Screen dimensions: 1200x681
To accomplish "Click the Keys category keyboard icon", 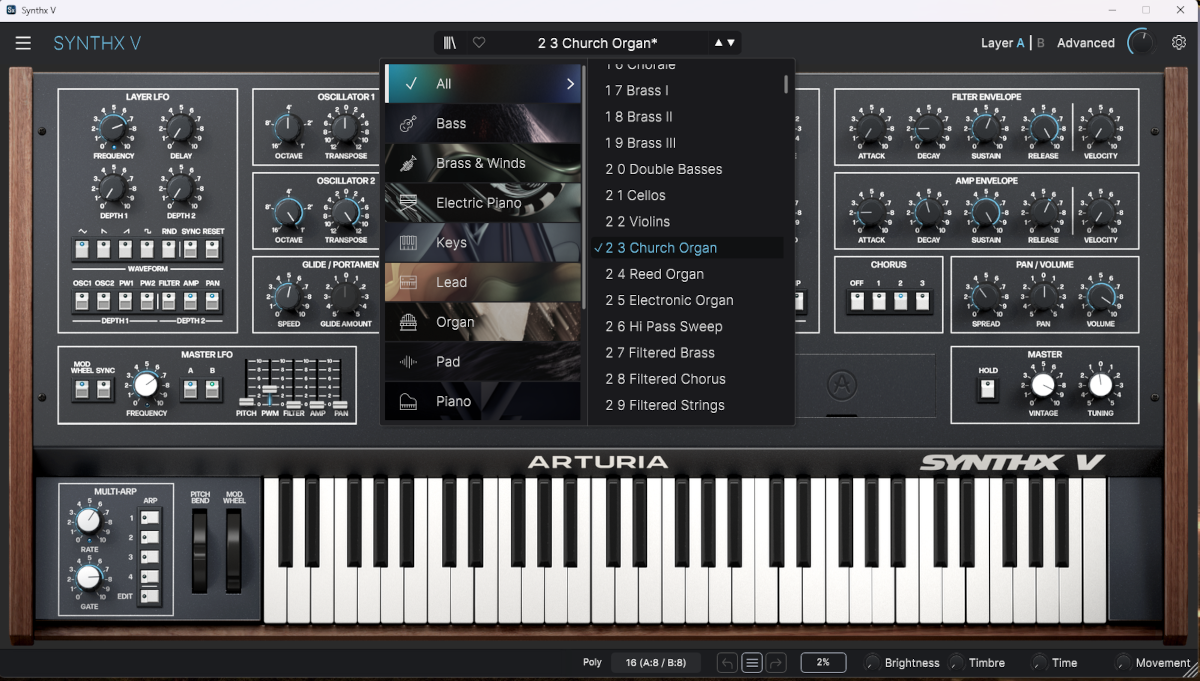I will click(408, 243).
